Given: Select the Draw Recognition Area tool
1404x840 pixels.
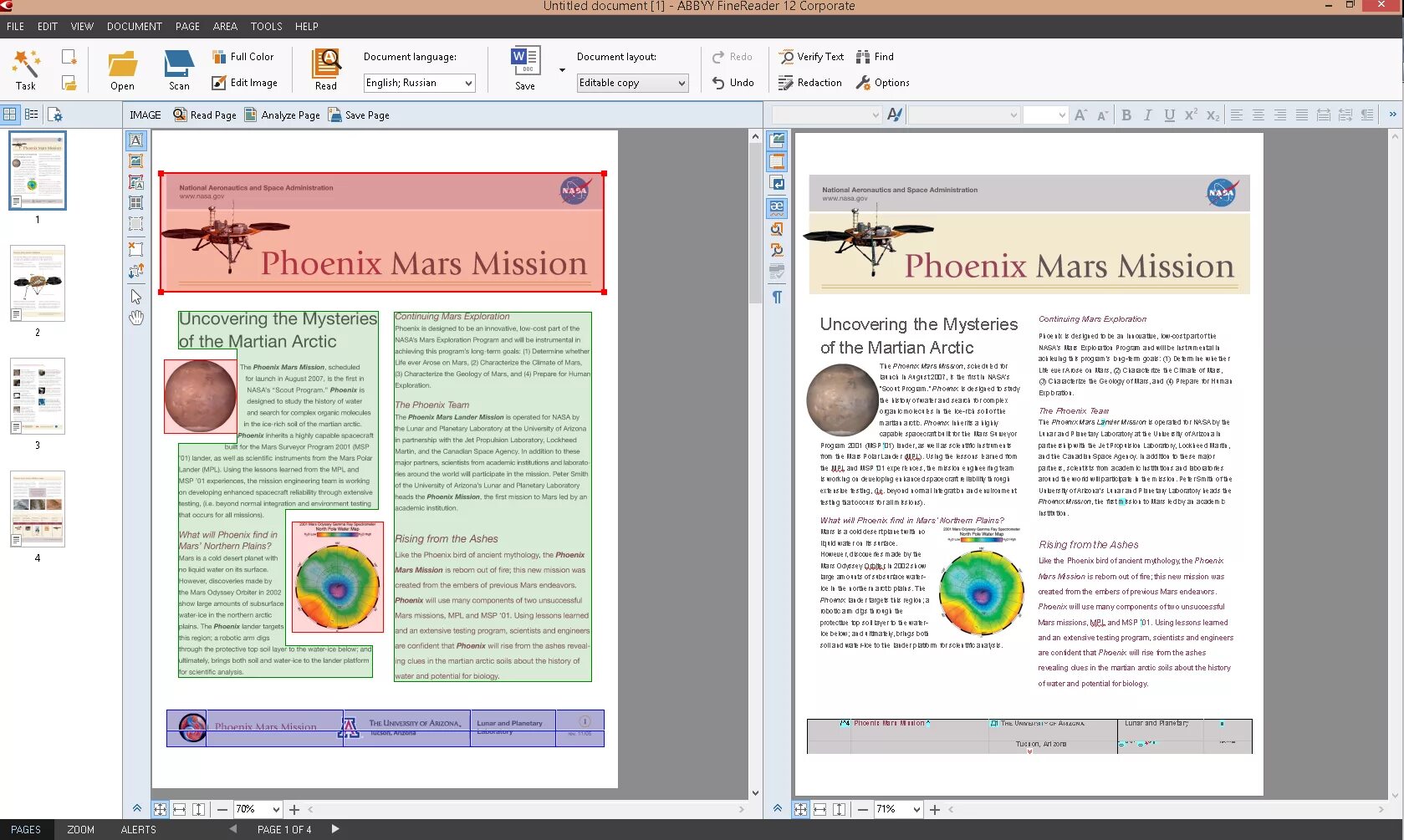Looking at the screenshot, I should tap(135, 224).
